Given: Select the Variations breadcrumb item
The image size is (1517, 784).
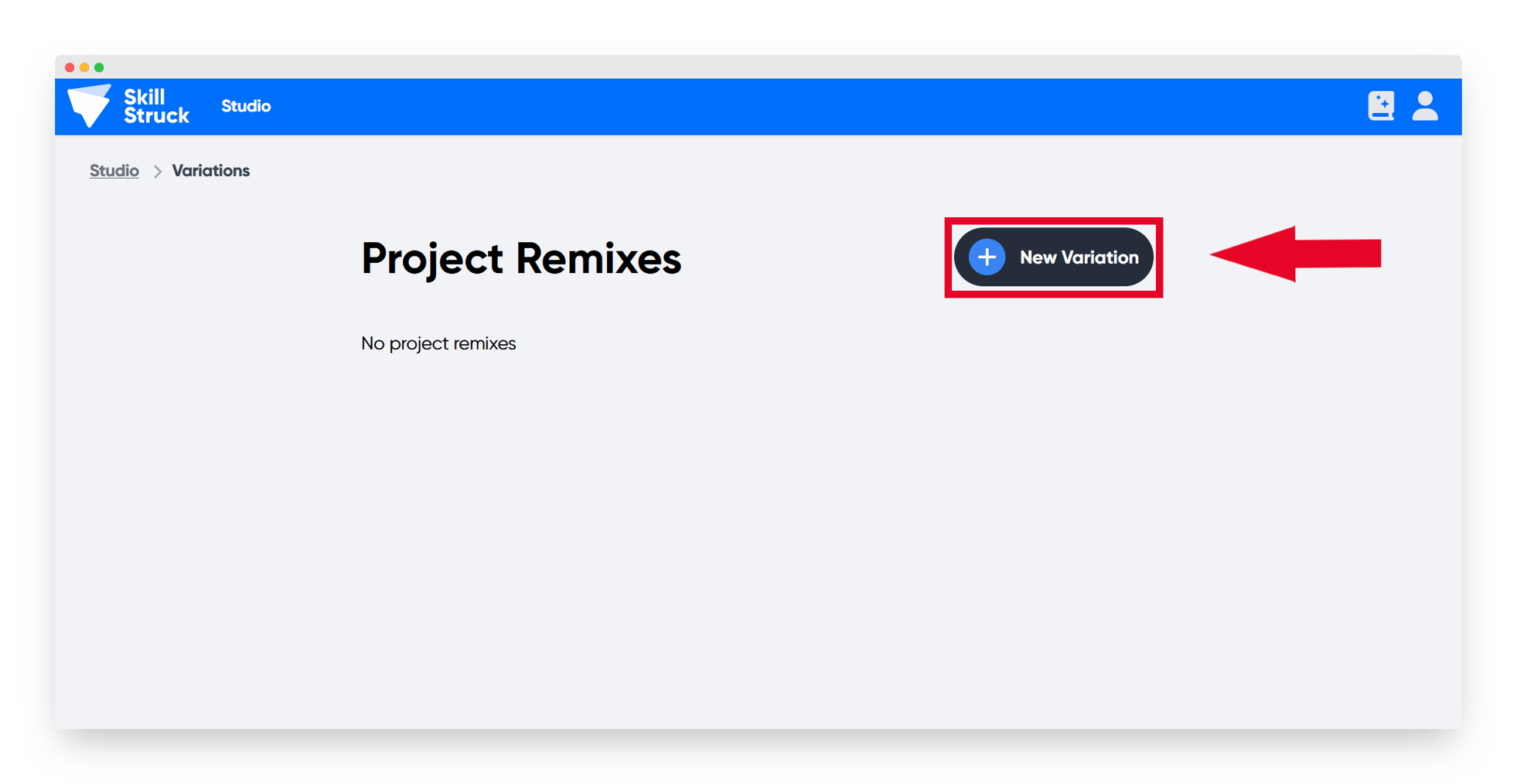Looking at the screenshot, I should (210, 170).
